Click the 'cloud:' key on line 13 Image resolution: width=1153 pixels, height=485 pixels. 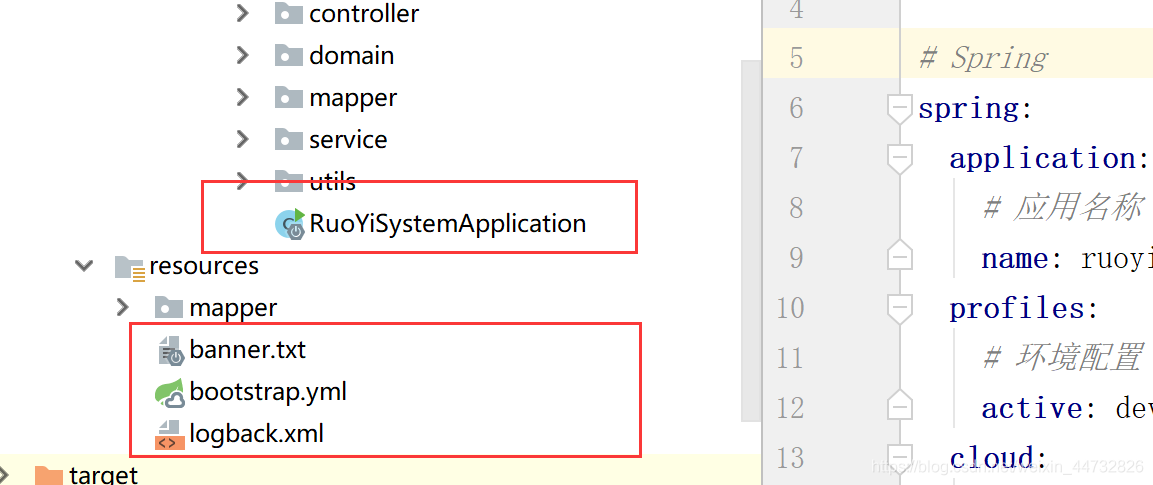[997, 458]
